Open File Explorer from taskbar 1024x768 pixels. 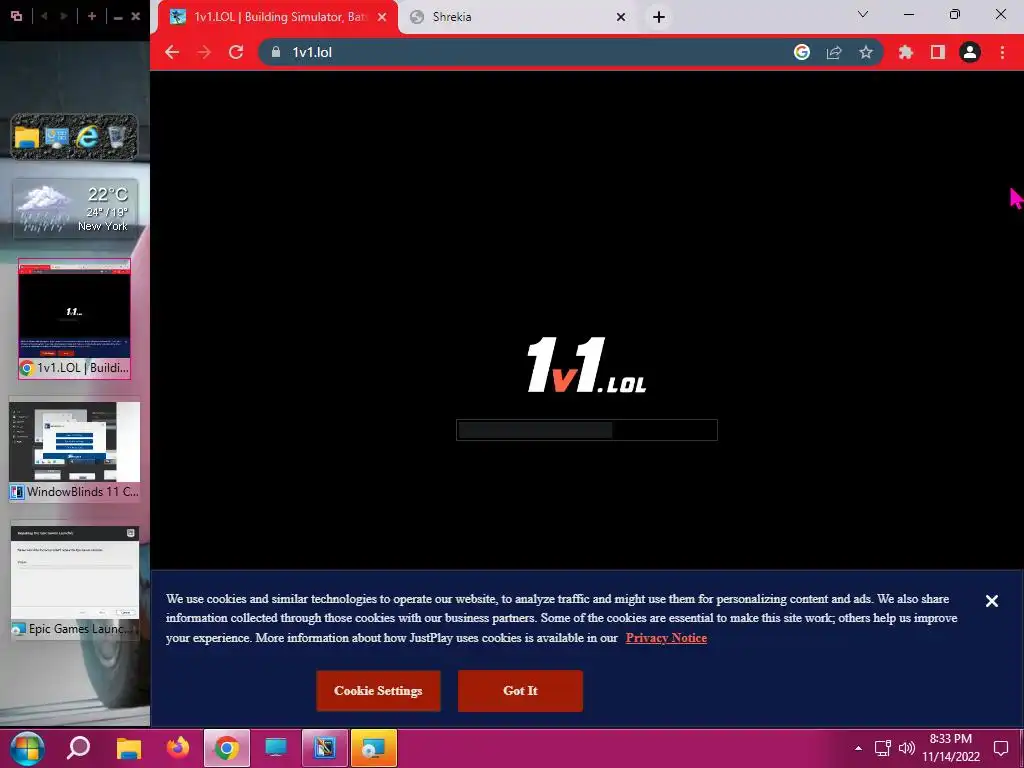coord(129,748)
